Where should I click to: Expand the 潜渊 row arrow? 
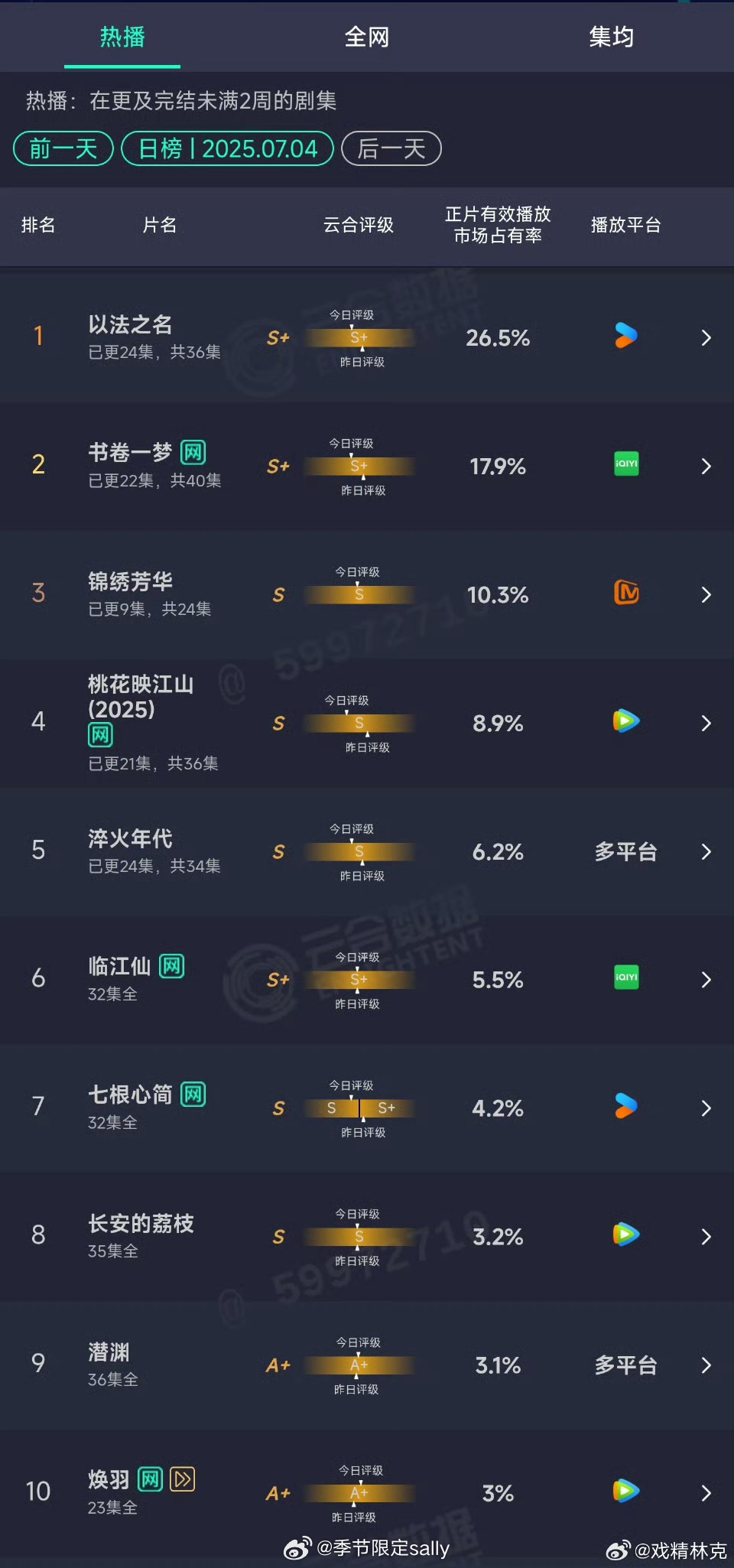click(706, 1365)
